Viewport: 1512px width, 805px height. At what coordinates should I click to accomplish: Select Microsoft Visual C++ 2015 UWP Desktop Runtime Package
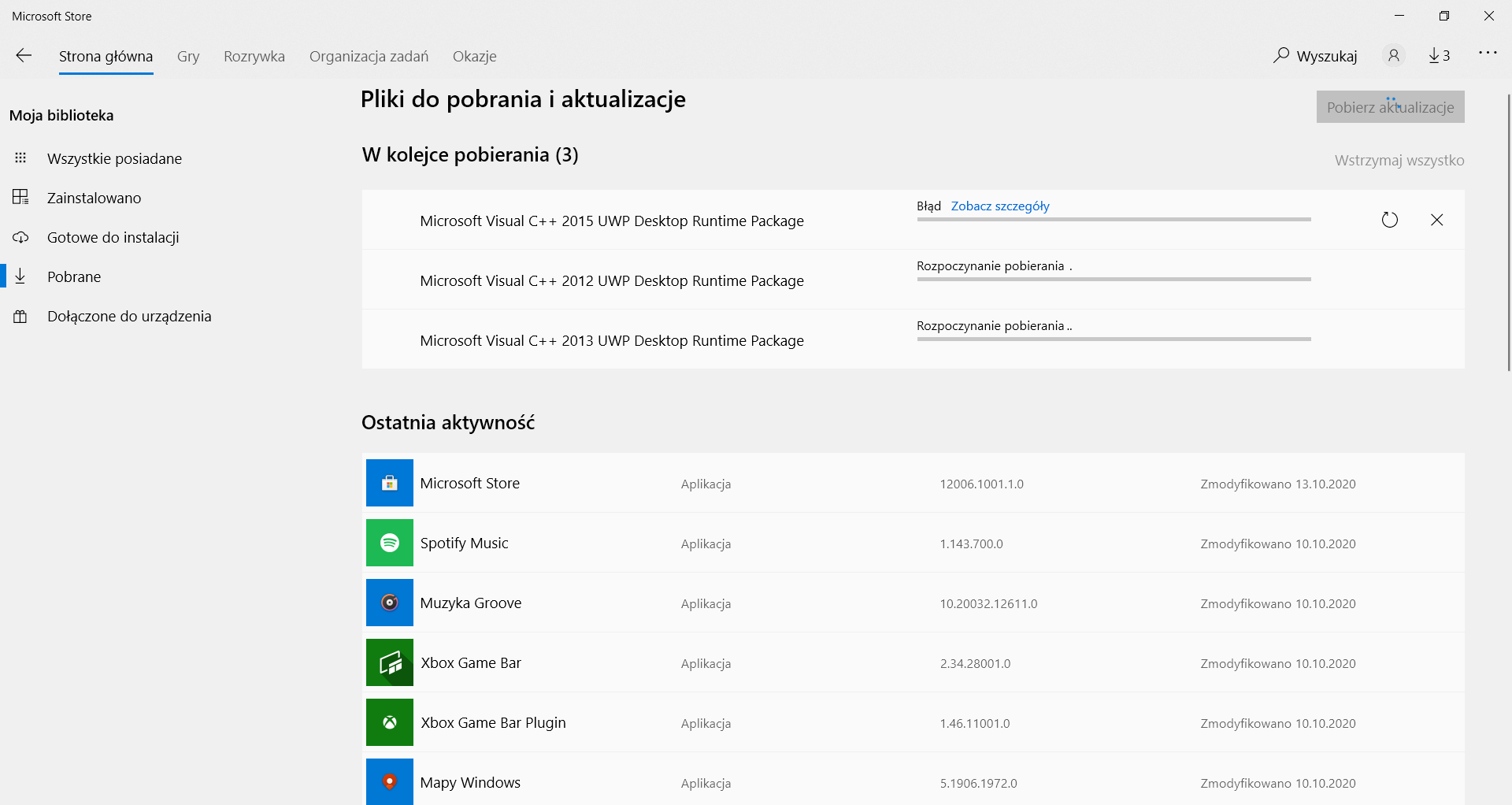(x=612, y=221)
